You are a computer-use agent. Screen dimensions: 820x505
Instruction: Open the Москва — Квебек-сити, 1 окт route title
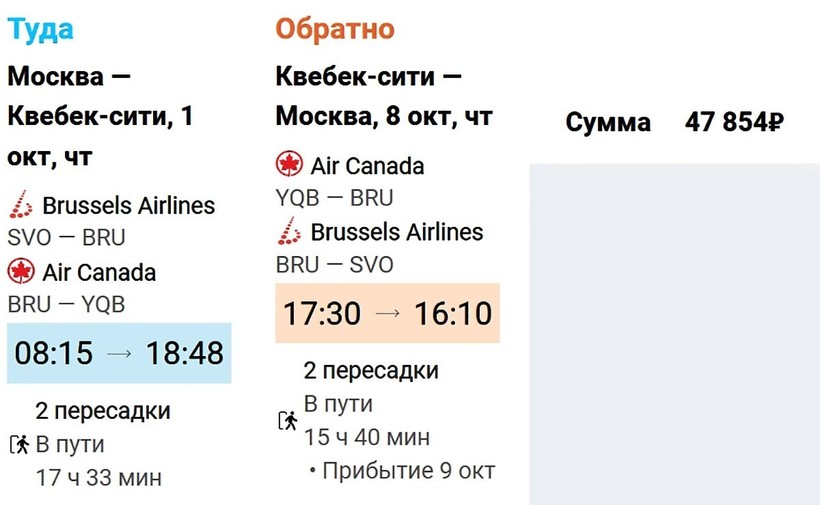100,116
